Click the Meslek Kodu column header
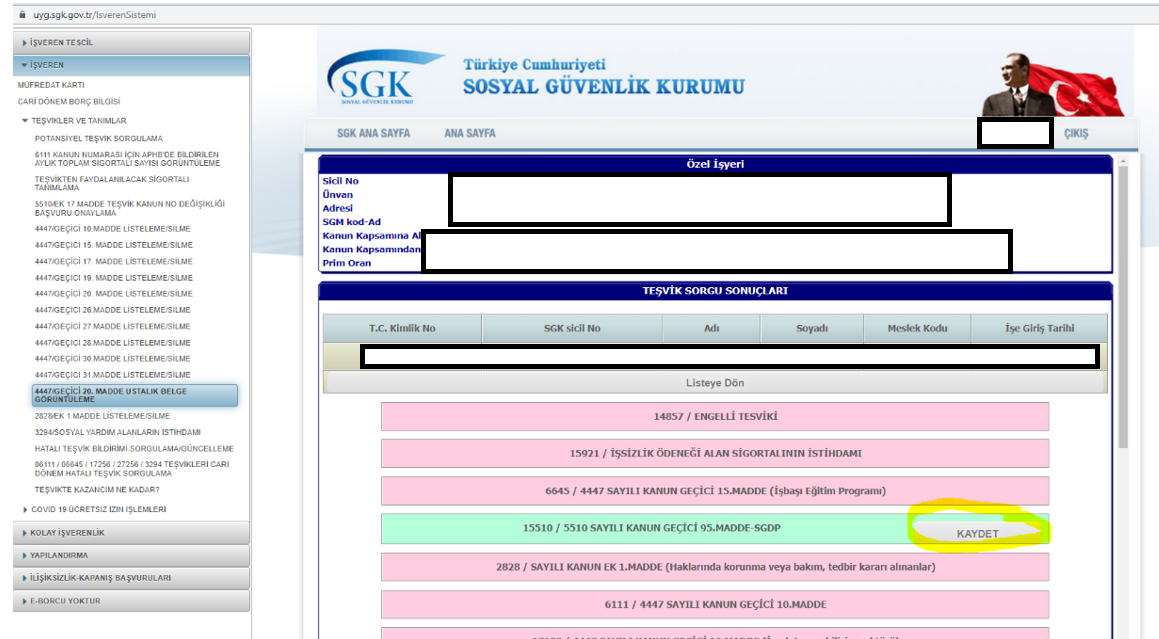Viewport: 1159px width, 639px height. tap(917, 328)
